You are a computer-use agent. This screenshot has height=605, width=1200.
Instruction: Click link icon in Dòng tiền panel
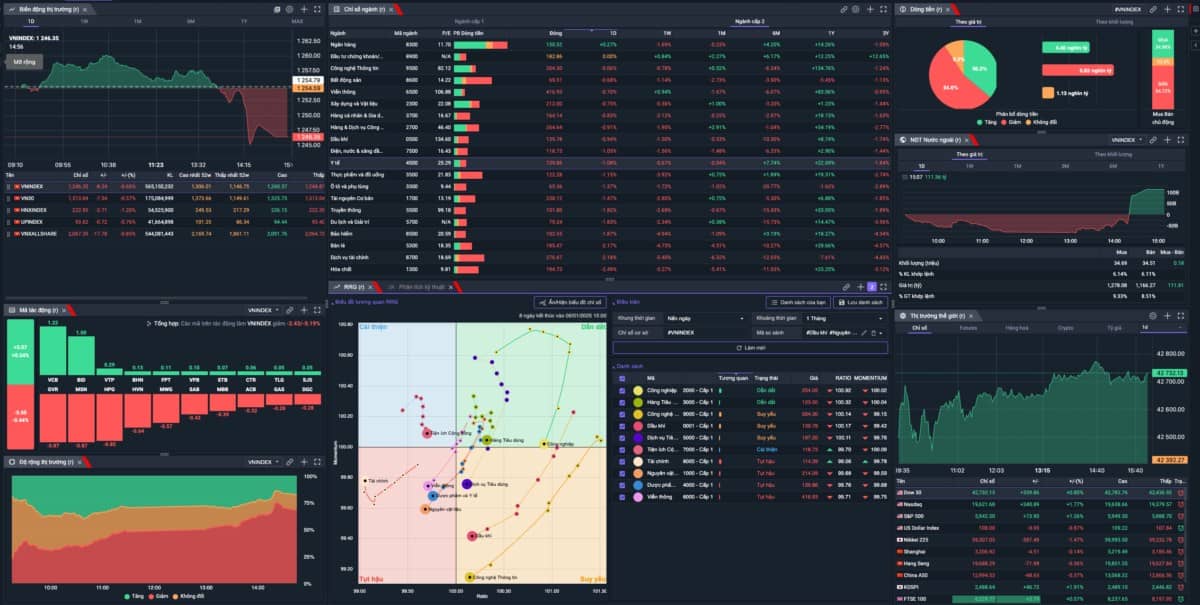[x=1153, y=9]
